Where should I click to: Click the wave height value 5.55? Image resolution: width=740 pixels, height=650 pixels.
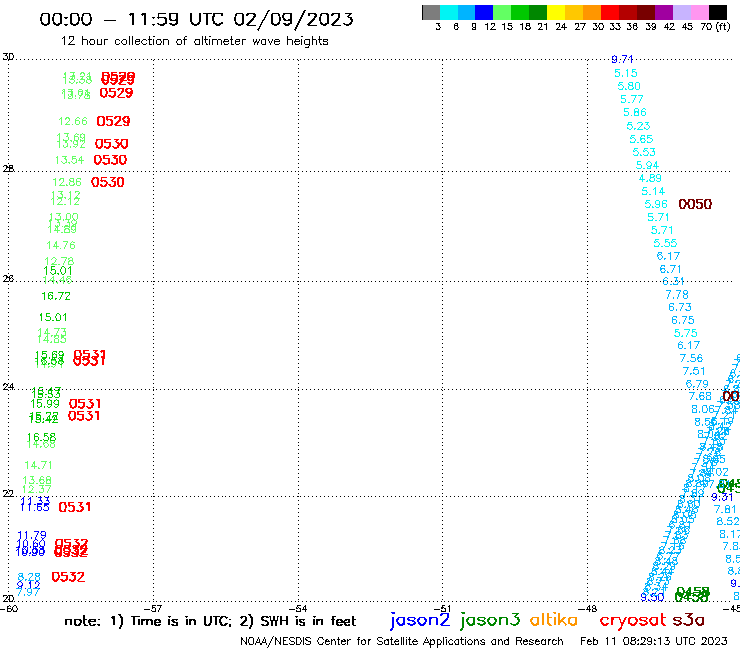665,244
